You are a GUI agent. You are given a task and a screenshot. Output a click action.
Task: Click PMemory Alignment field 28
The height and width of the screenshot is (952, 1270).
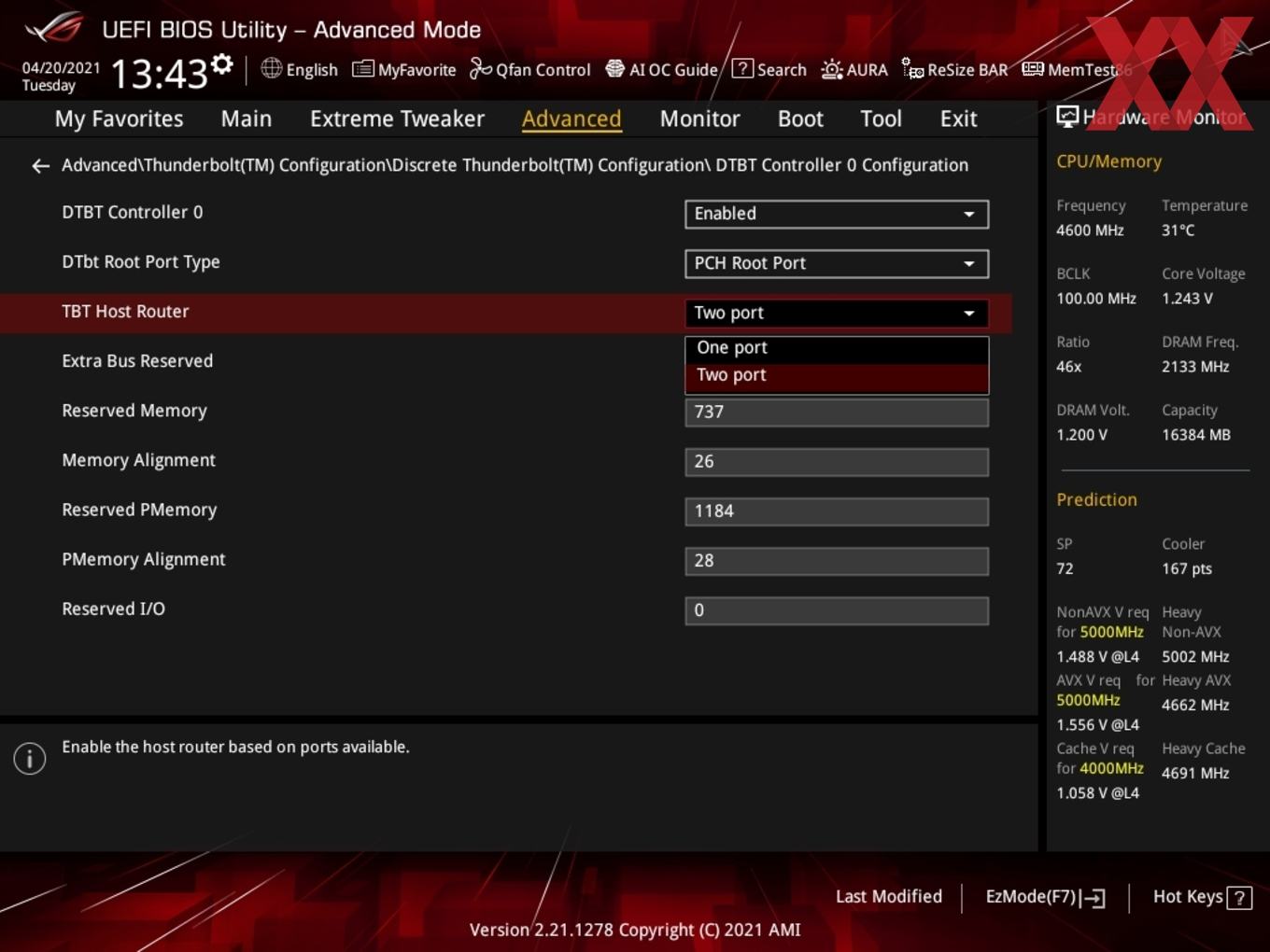(836, 561)
